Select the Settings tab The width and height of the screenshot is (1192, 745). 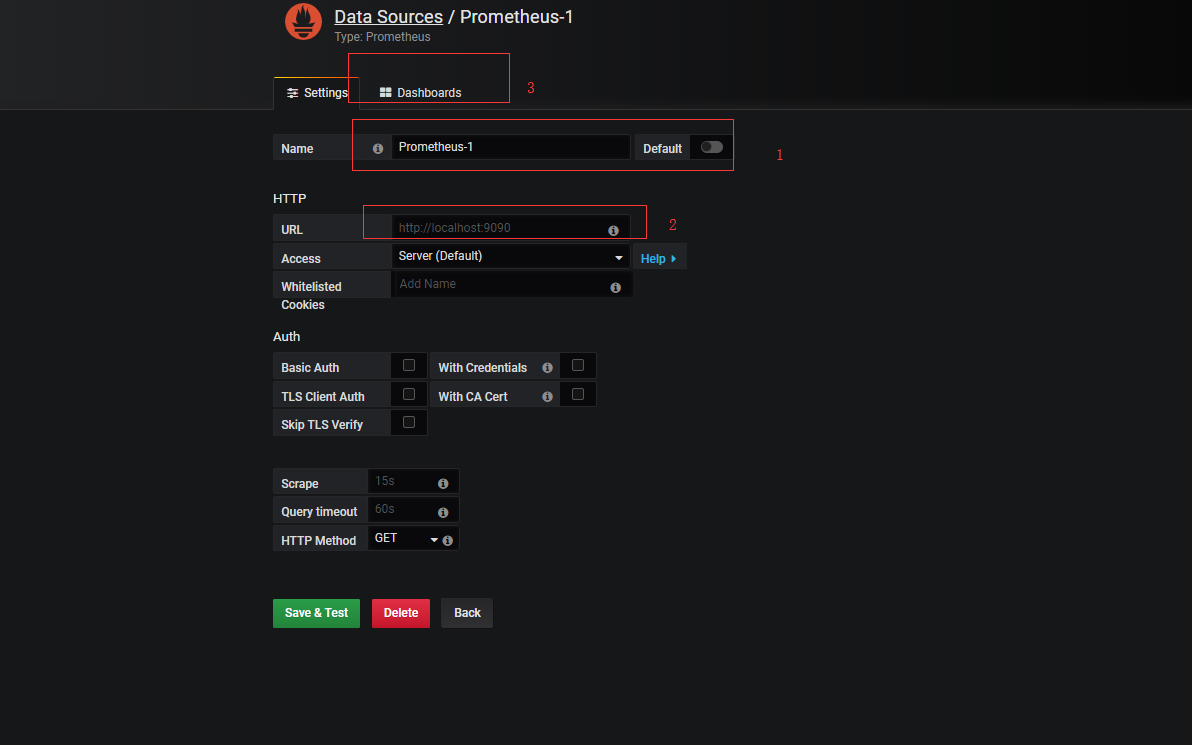point(317,92)
